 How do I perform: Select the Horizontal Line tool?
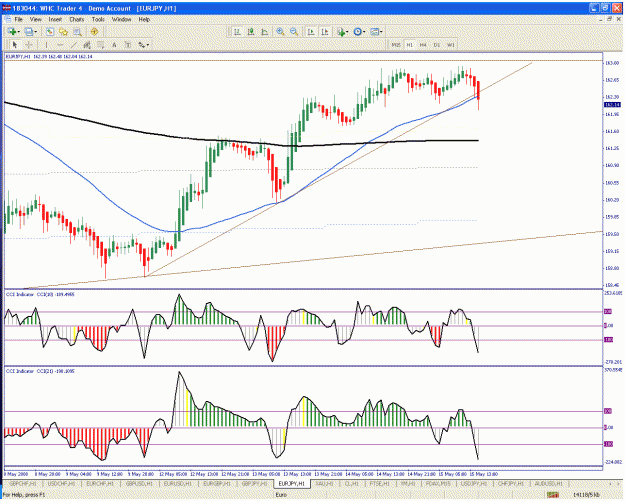tap(60, 45)
